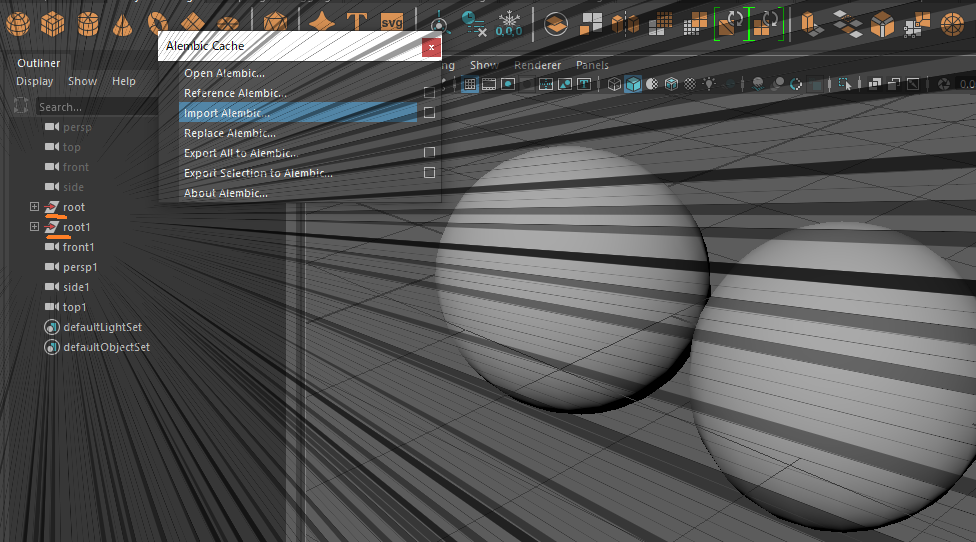This screenshot has height=542, width=976.
Task: Select the top camera in Outliner
Action: [71, 147]
